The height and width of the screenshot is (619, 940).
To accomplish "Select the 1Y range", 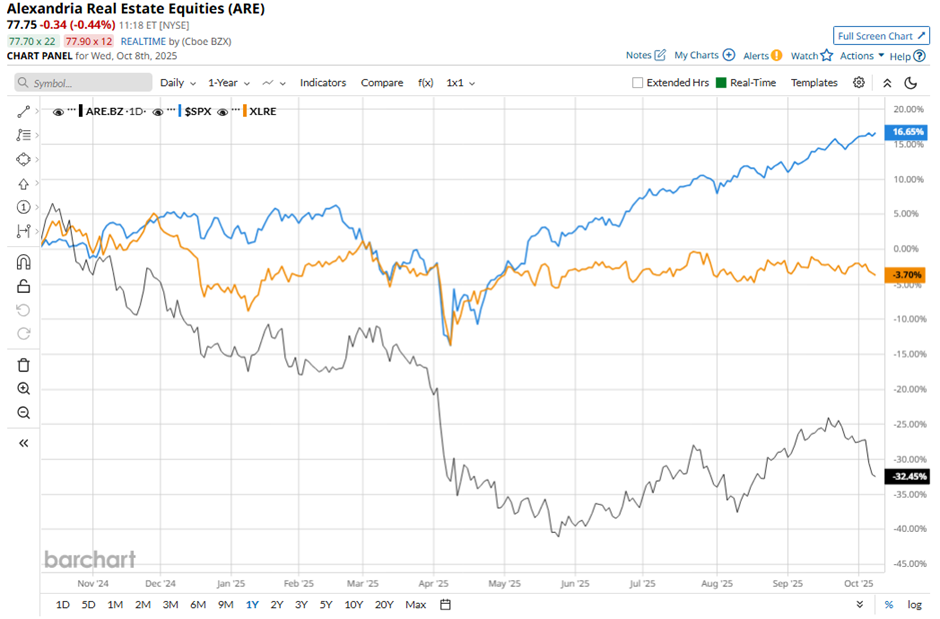I will pyautogui.click(x=252, y=605).
